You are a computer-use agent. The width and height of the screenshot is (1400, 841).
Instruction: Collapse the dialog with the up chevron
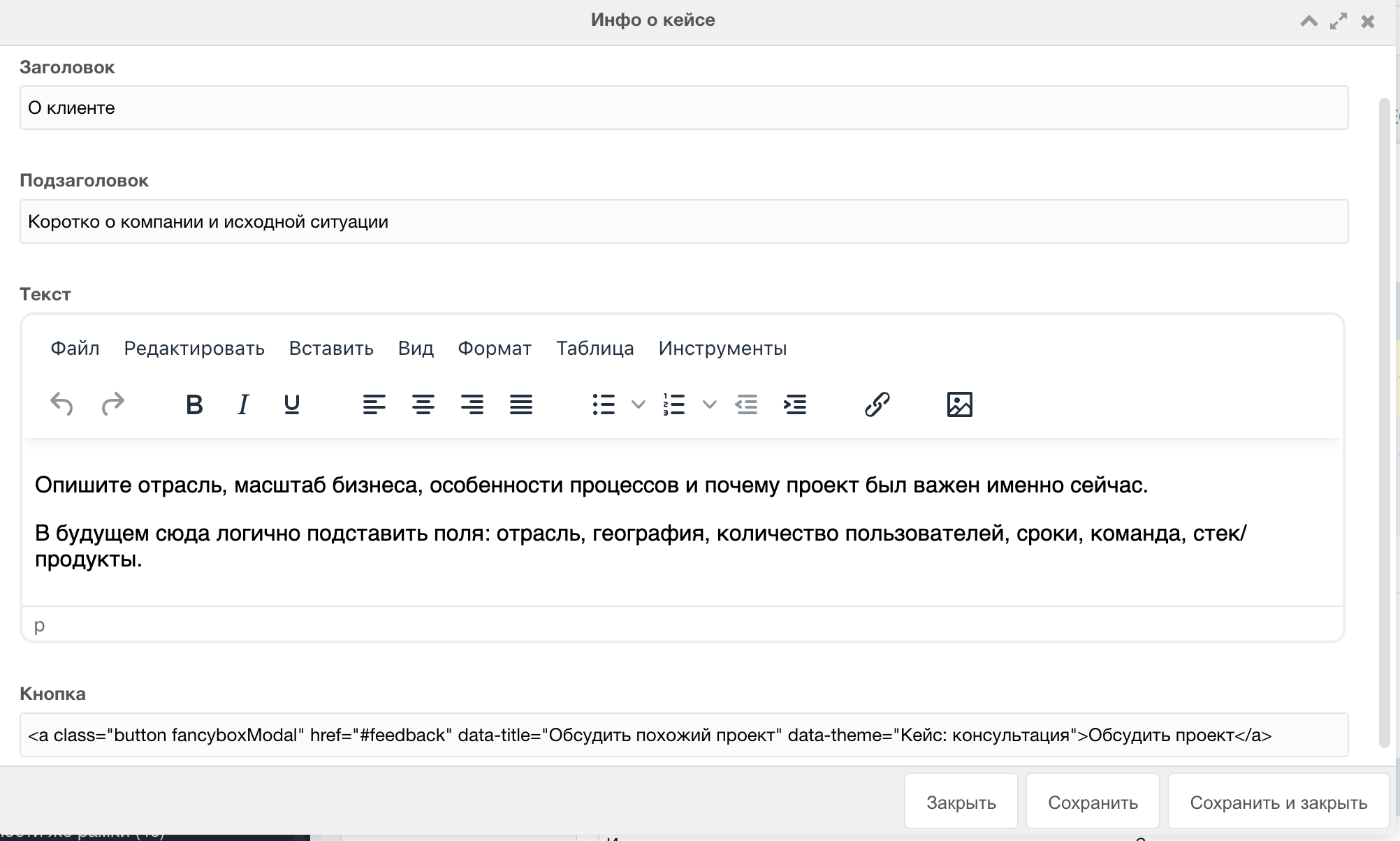click(1308, 21)
